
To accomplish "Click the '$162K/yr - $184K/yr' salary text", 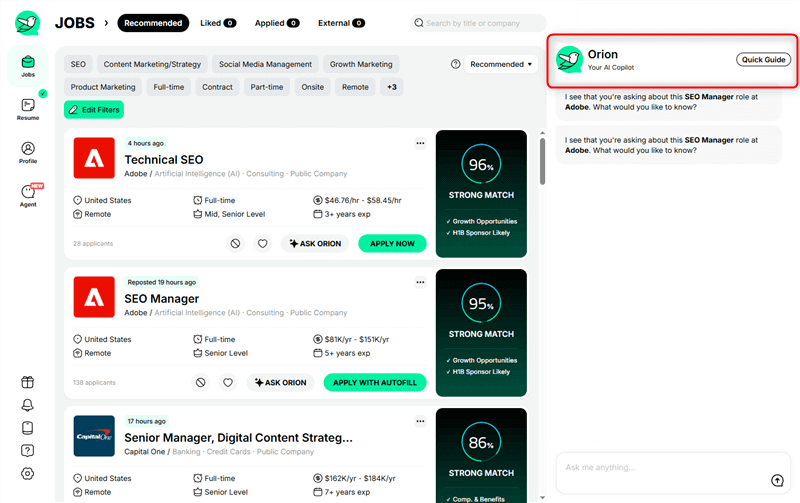I will [x=360, y=479].
